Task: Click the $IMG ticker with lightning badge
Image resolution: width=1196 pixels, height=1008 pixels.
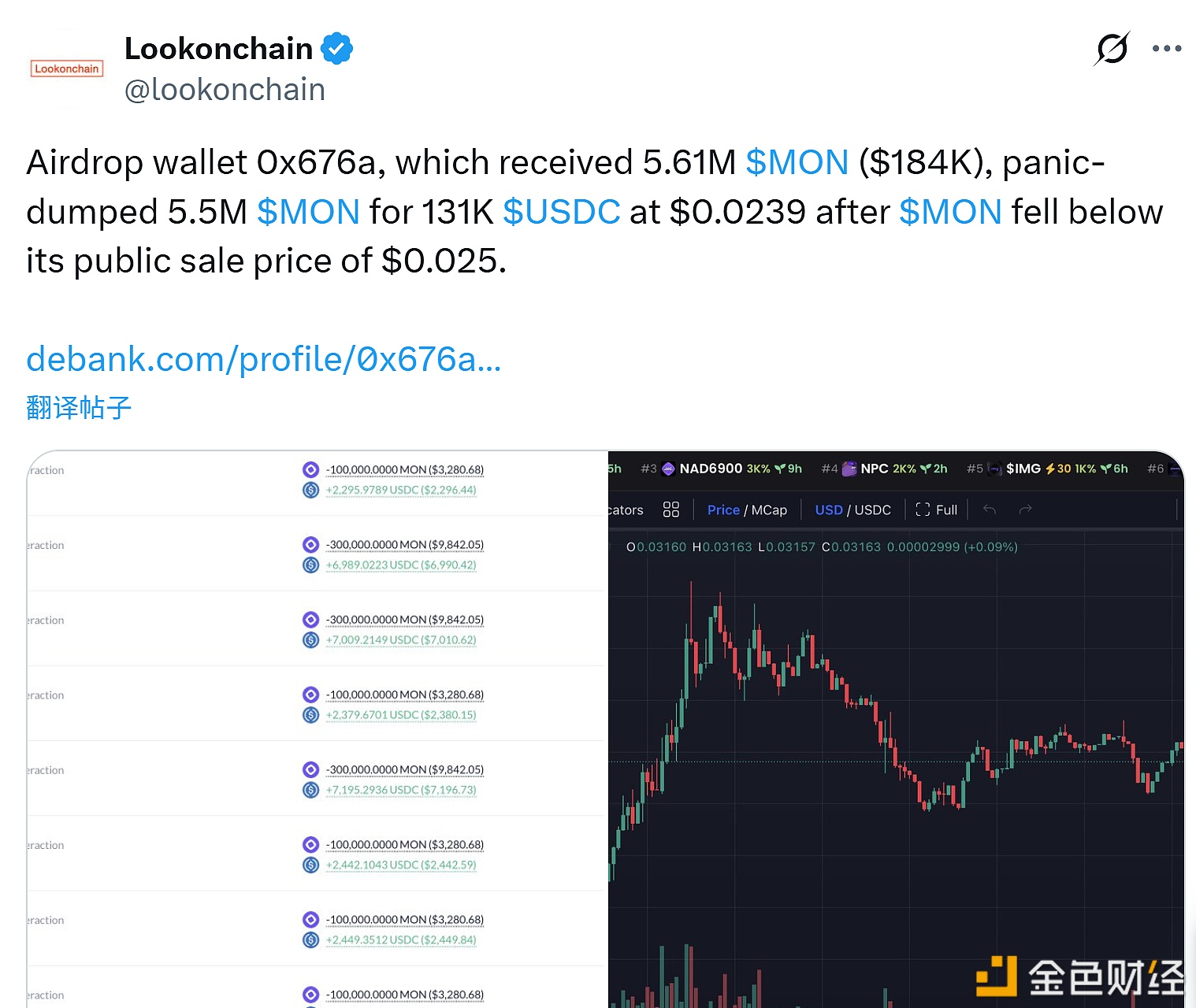Action: (x=1024, y=468)
